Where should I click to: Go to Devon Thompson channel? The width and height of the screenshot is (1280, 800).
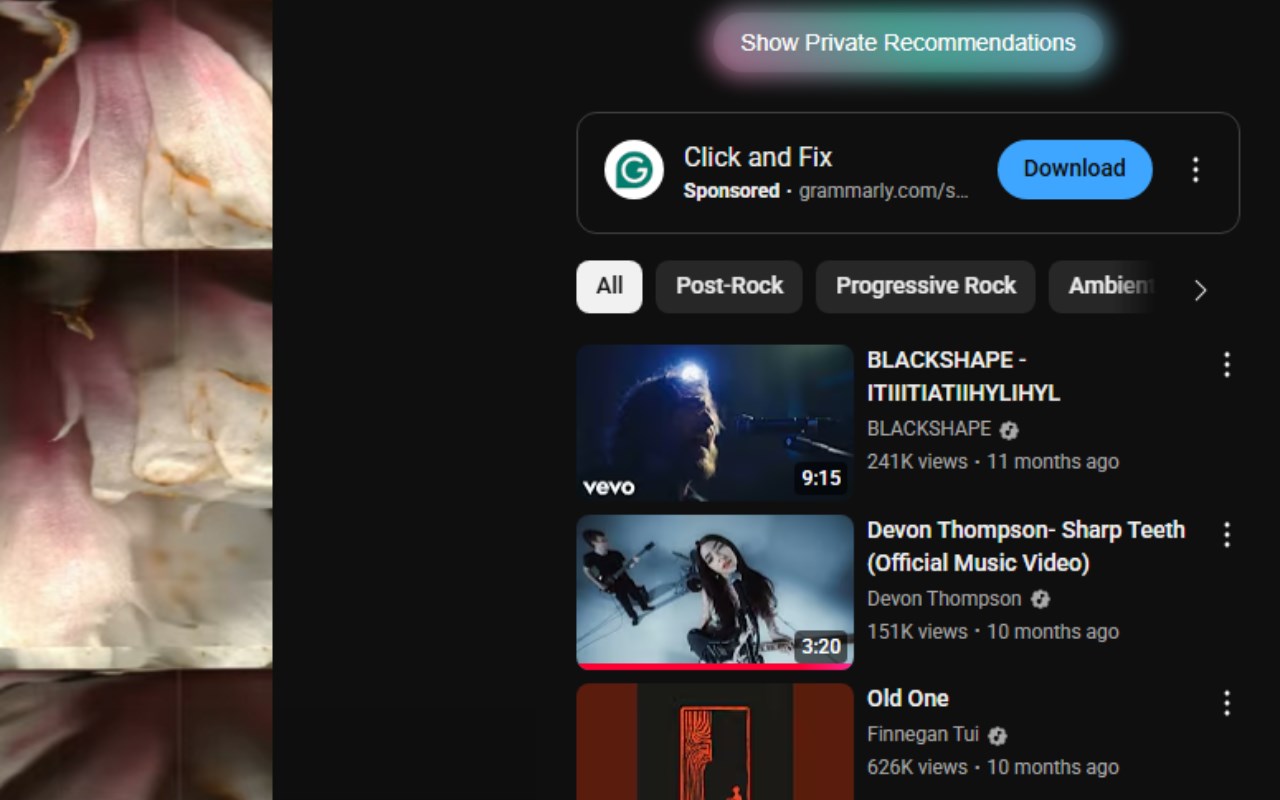point(944,599)
